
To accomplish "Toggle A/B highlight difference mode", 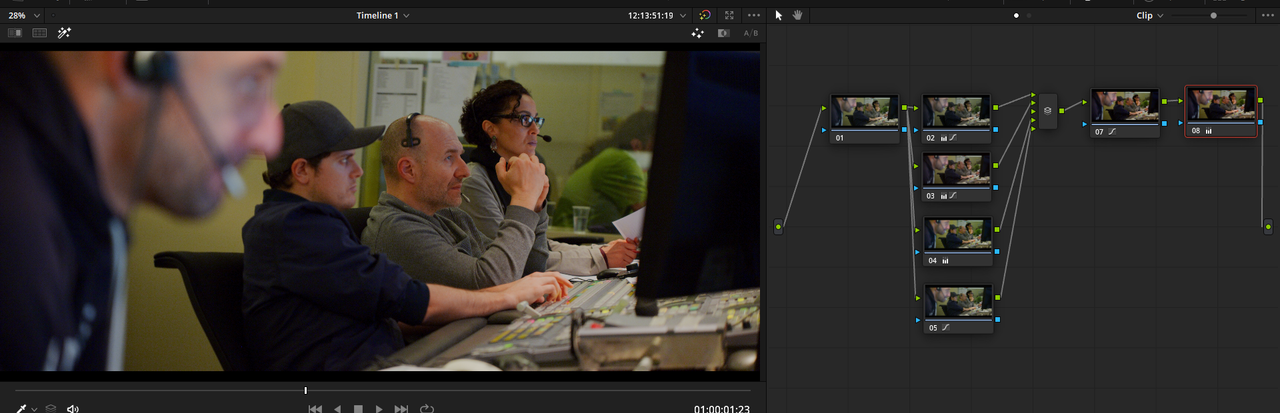I will [750, 33].
